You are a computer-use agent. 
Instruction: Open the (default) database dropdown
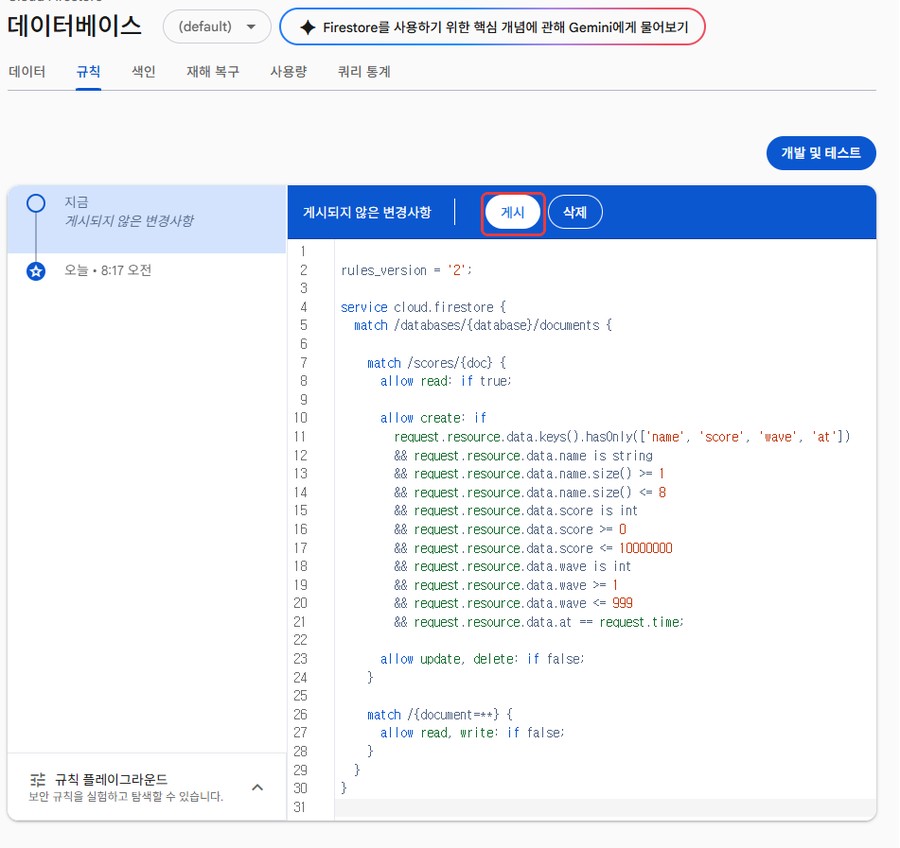point(217,26)
